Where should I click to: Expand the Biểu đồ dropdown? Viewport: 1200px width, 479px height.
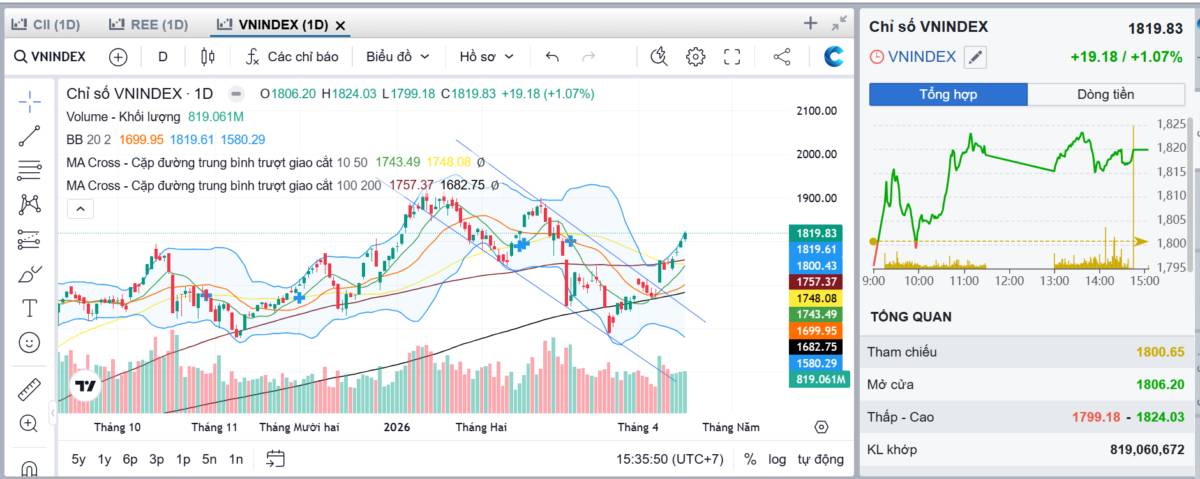click(398, 57)
